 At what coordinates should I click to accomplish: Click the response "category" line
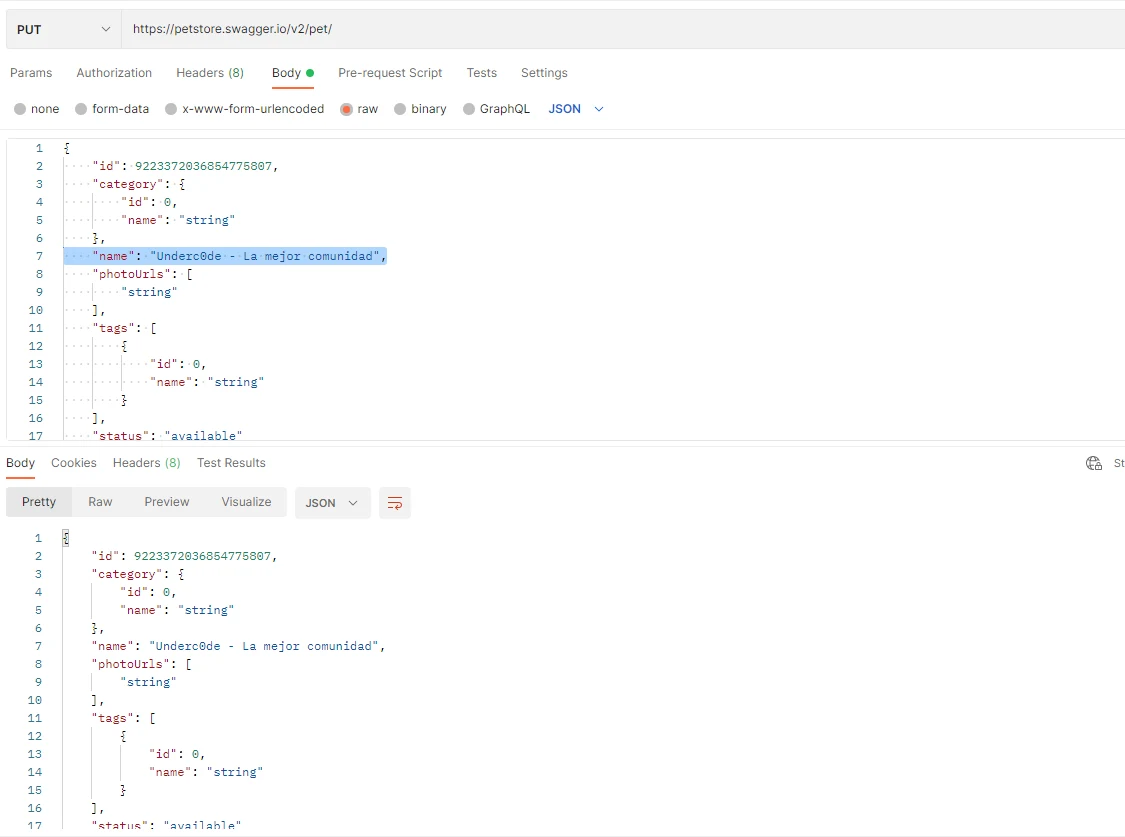[138, 574]
